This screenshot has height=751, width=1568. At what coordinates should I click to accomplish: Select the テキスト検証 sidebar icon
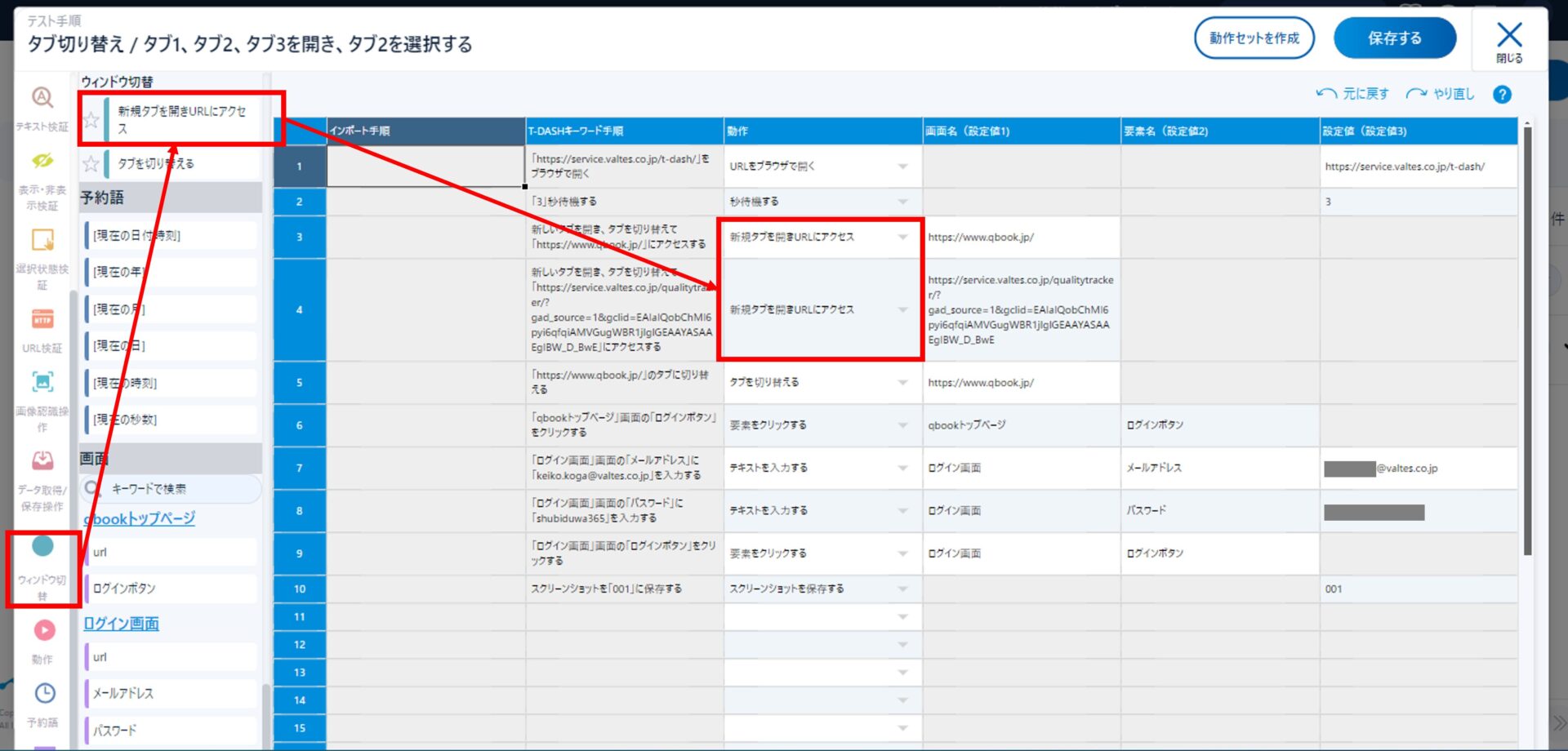click(x=42, y=99)
